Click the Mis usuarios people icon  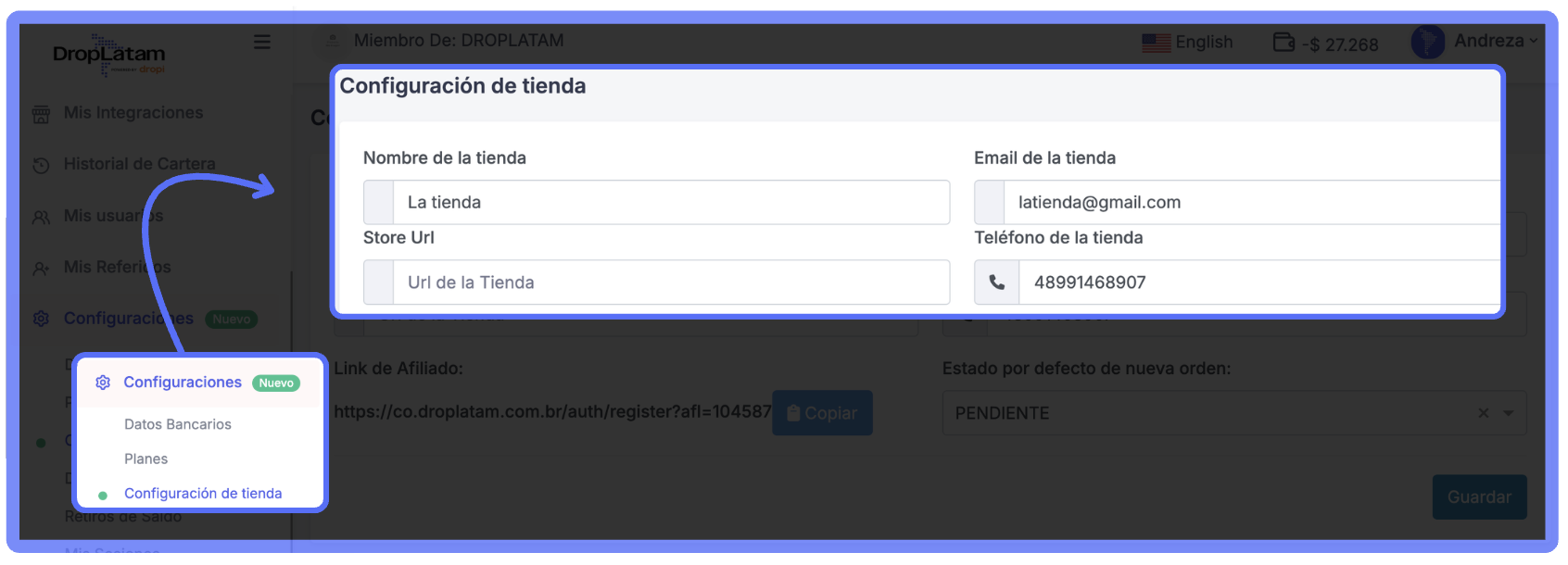pyautogui.click(x=41, y=217)
